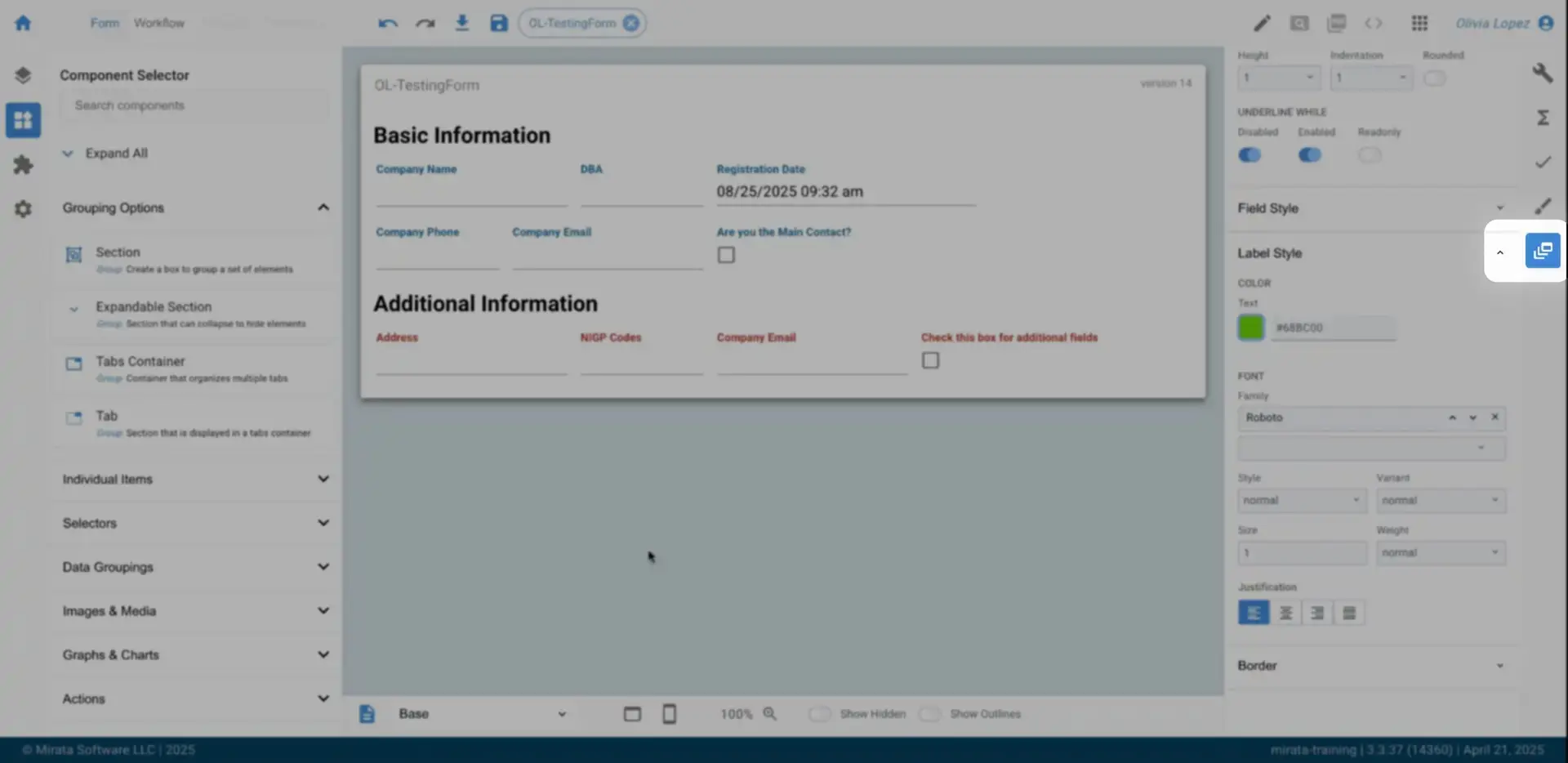Image resolution: width=1568 pixels, height=763 pixels.
Task: Click the Expand All link
Action: (x=118, y=153)
